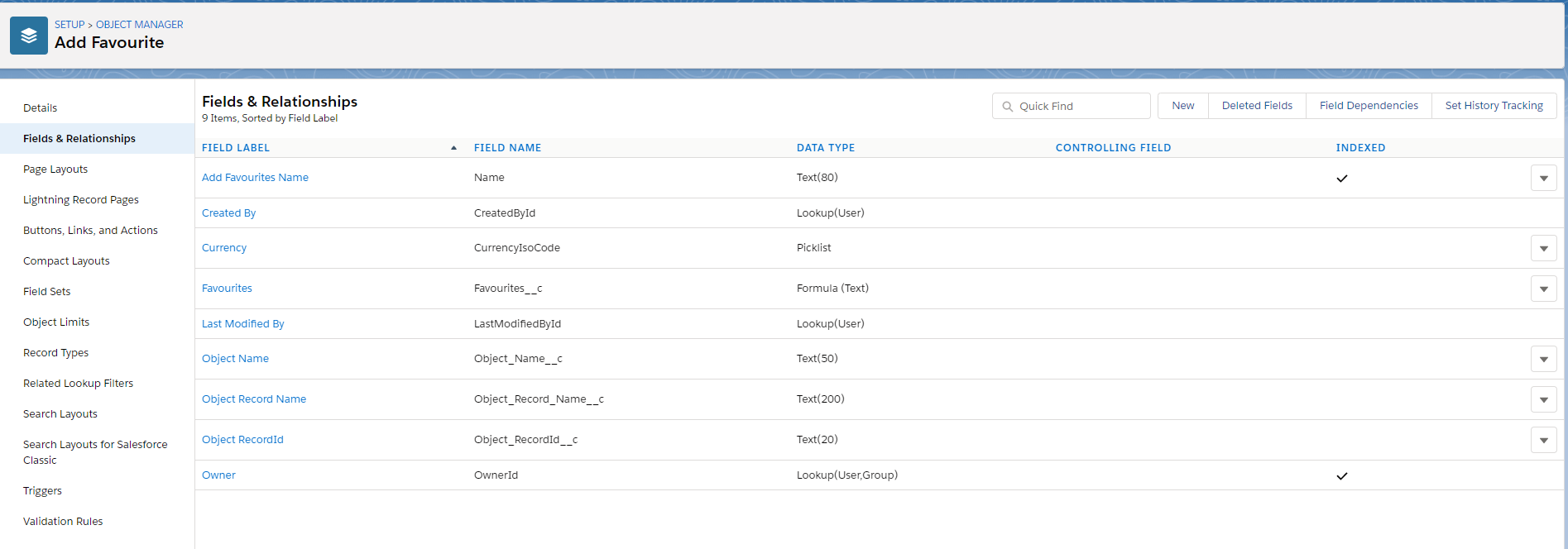View Object Limits
Screen dimensions: 1568x549
click(x=56, y=322)
